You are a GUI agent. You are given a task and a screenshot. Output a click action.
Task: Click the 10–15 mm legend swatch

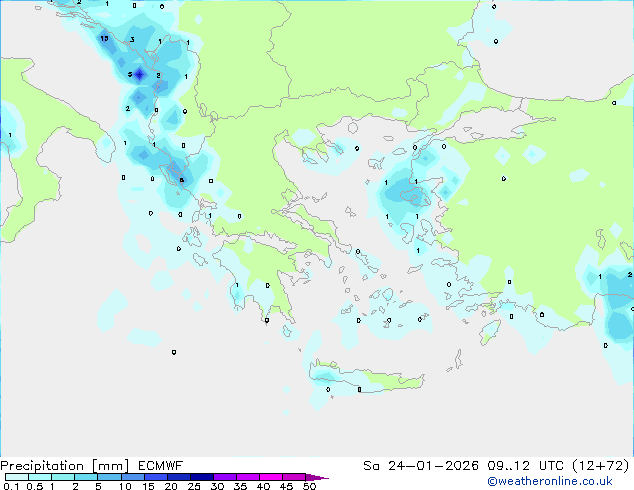[x=133, y=477]
